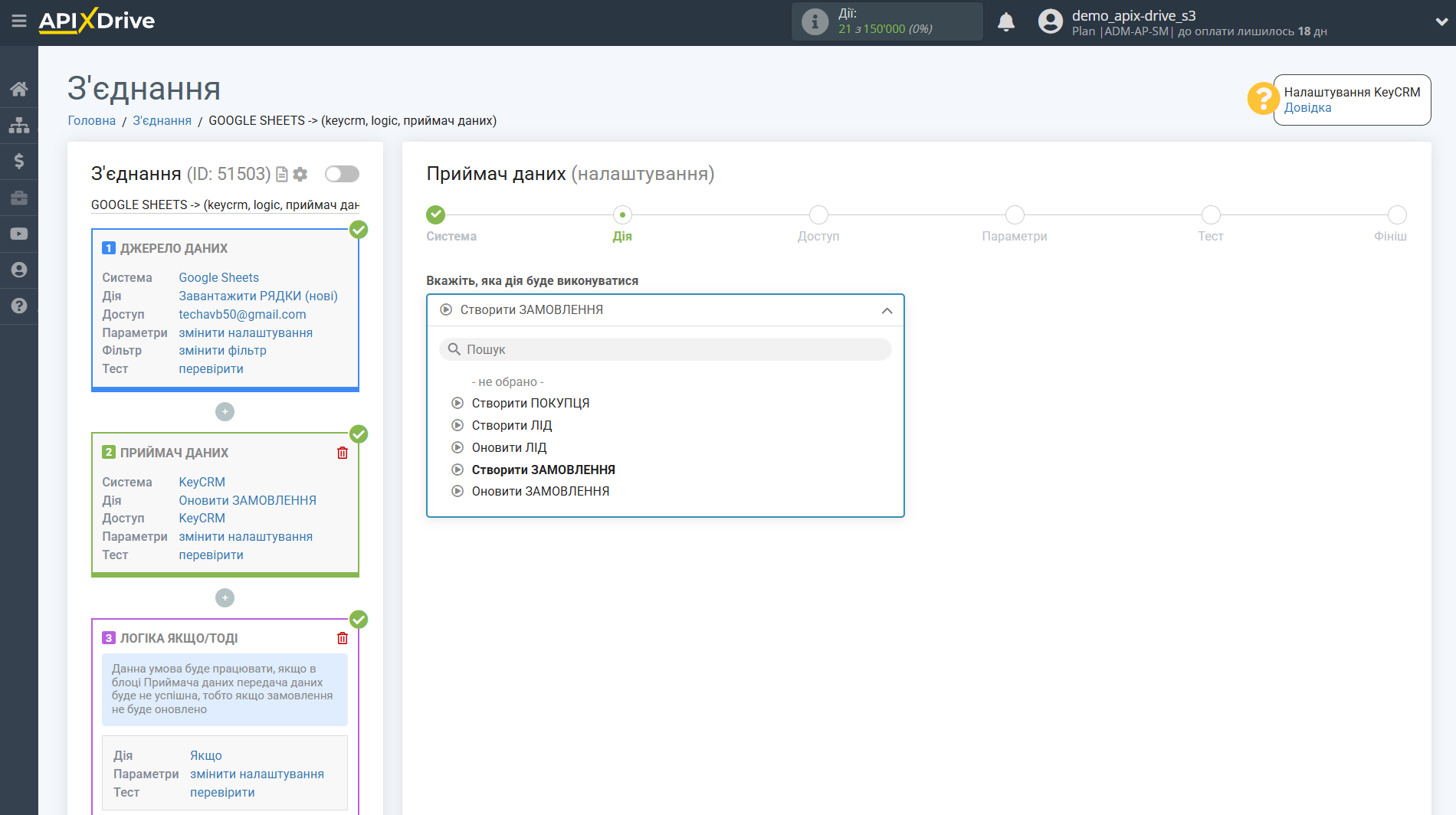This screenshot has height=815, width=1456.
Task: Open the connections sitemap sidebar icon
Action: click(x=19, y=125)
